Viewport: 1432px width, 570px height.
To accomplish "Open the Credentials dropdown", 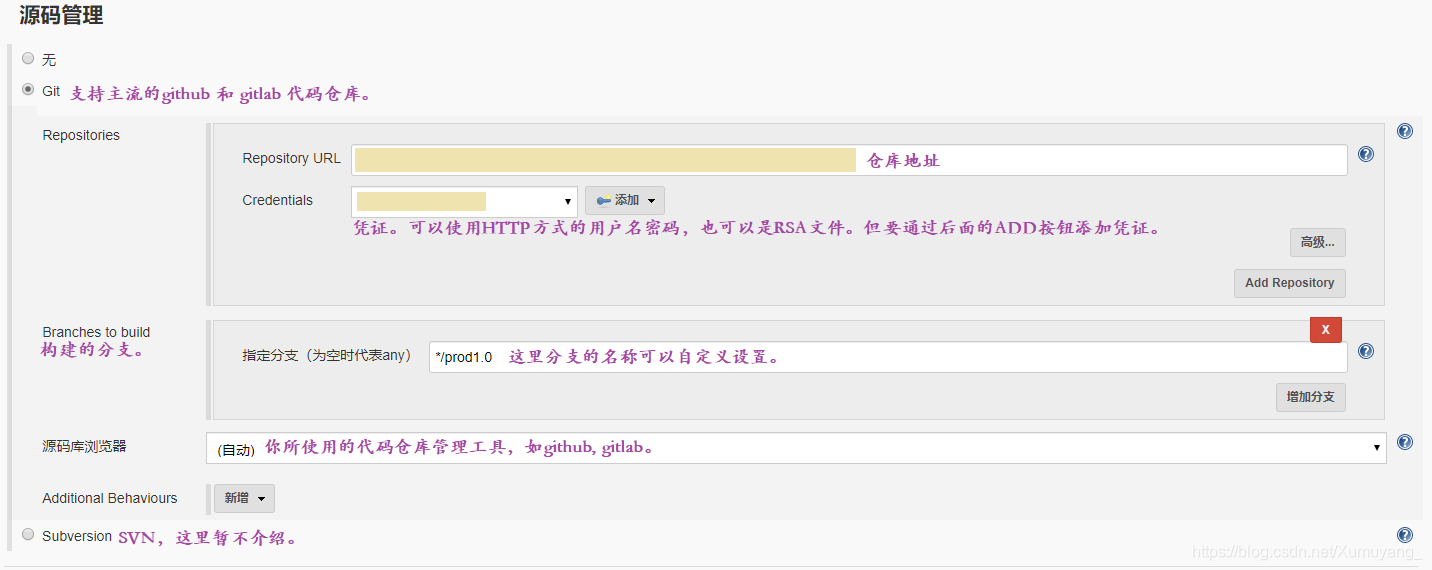I will click(464, 201).
